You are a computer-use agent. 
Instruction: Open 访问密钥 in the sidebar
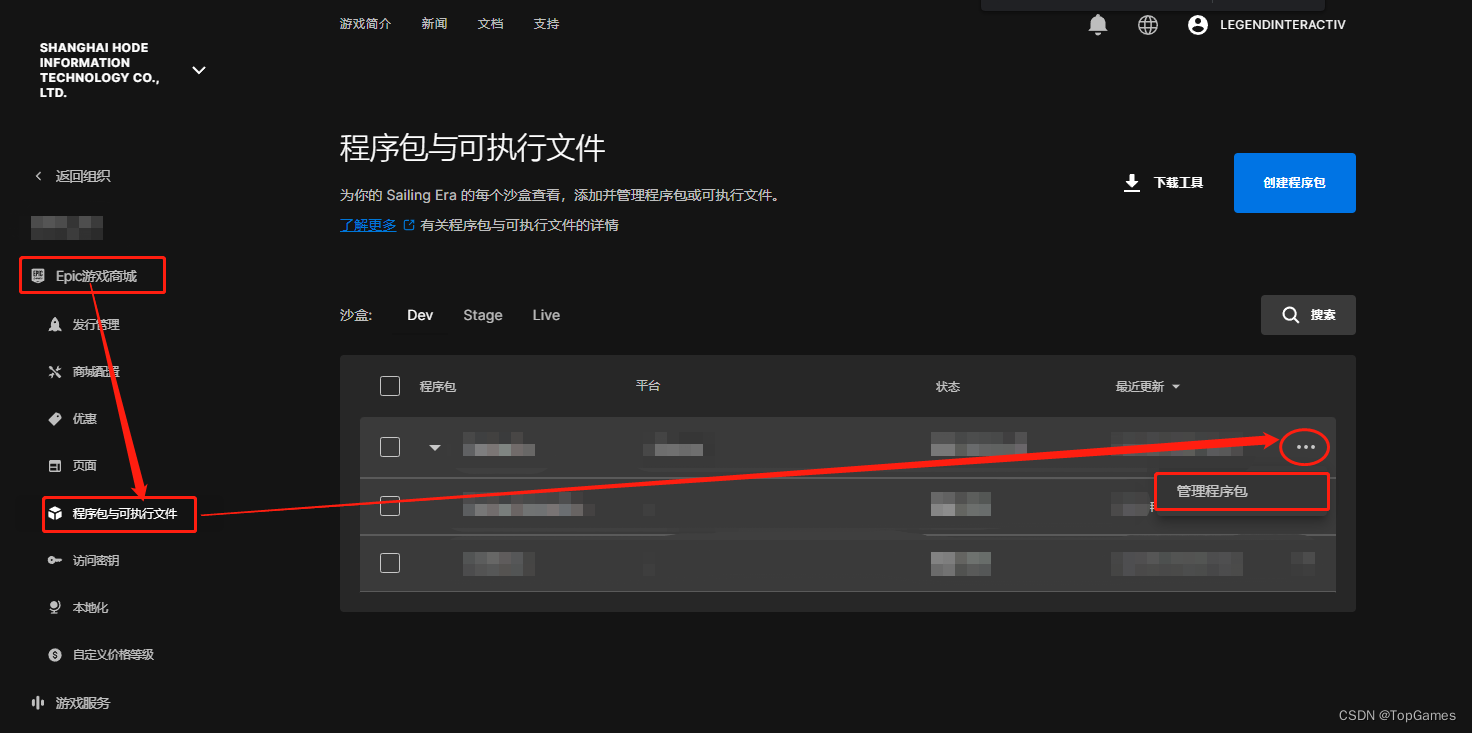click(x=85, y=560)
